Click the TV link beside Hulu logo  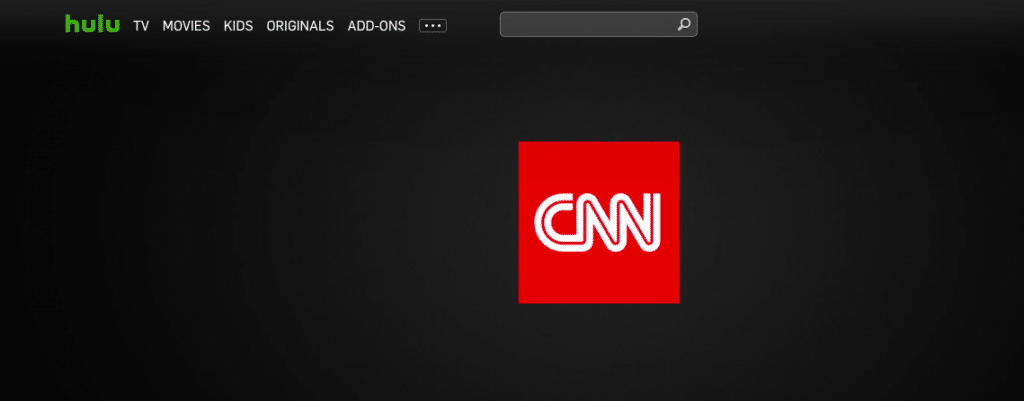pos(141,26)
